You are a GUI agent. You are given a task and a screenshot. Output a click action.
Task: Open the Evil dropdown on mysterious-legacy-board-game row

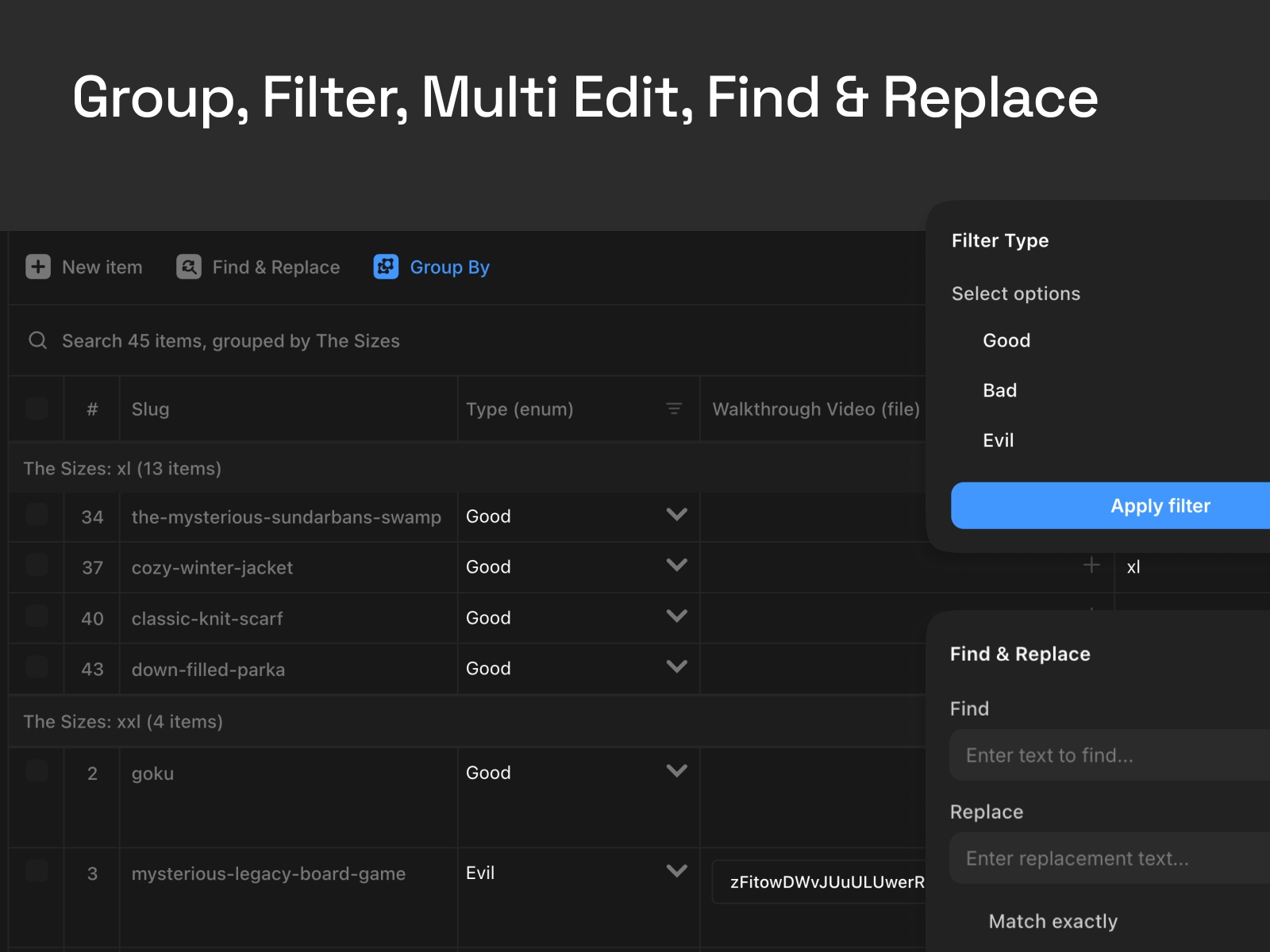pos(677,871)
